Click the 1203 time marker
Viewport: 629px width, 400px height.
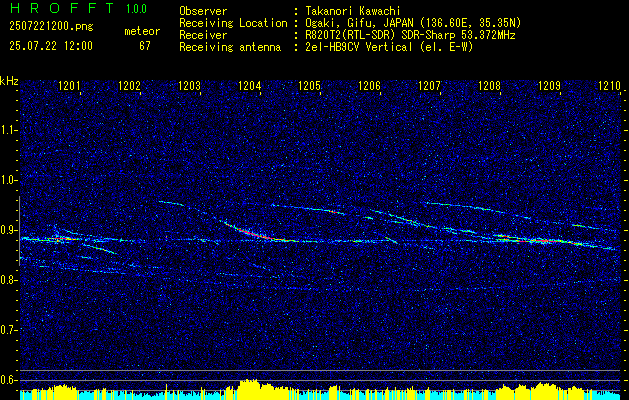(x=189, y=86)
